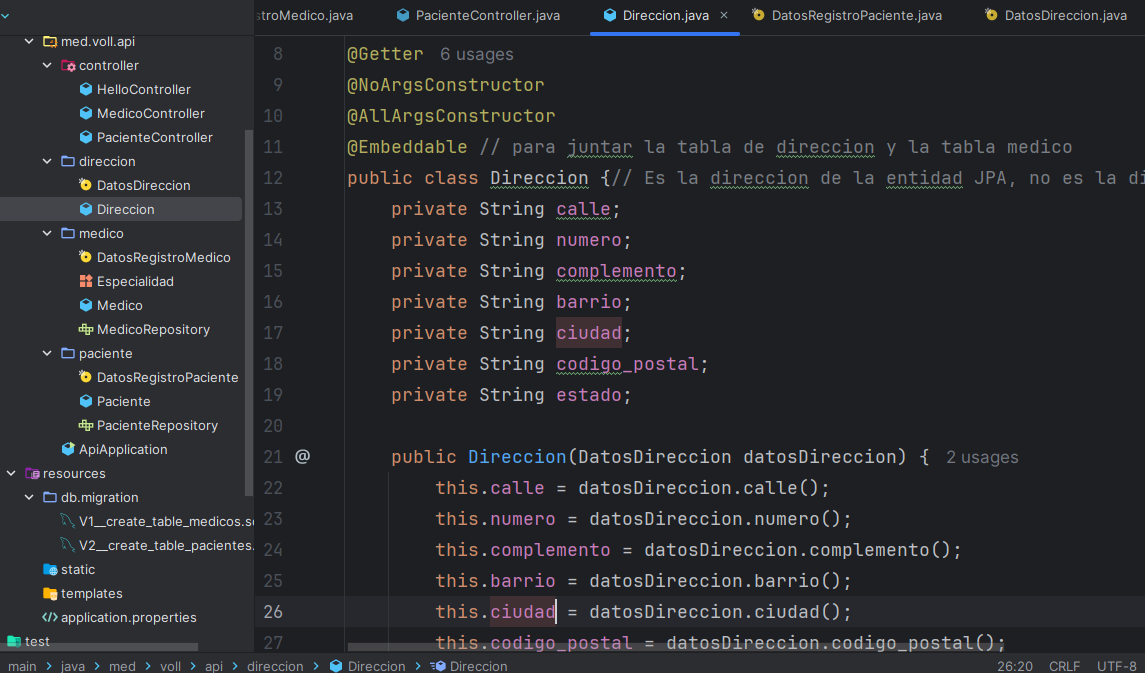Collapse the resources folder
This screenshot has width=1145, height=673.
coord(11,473)
